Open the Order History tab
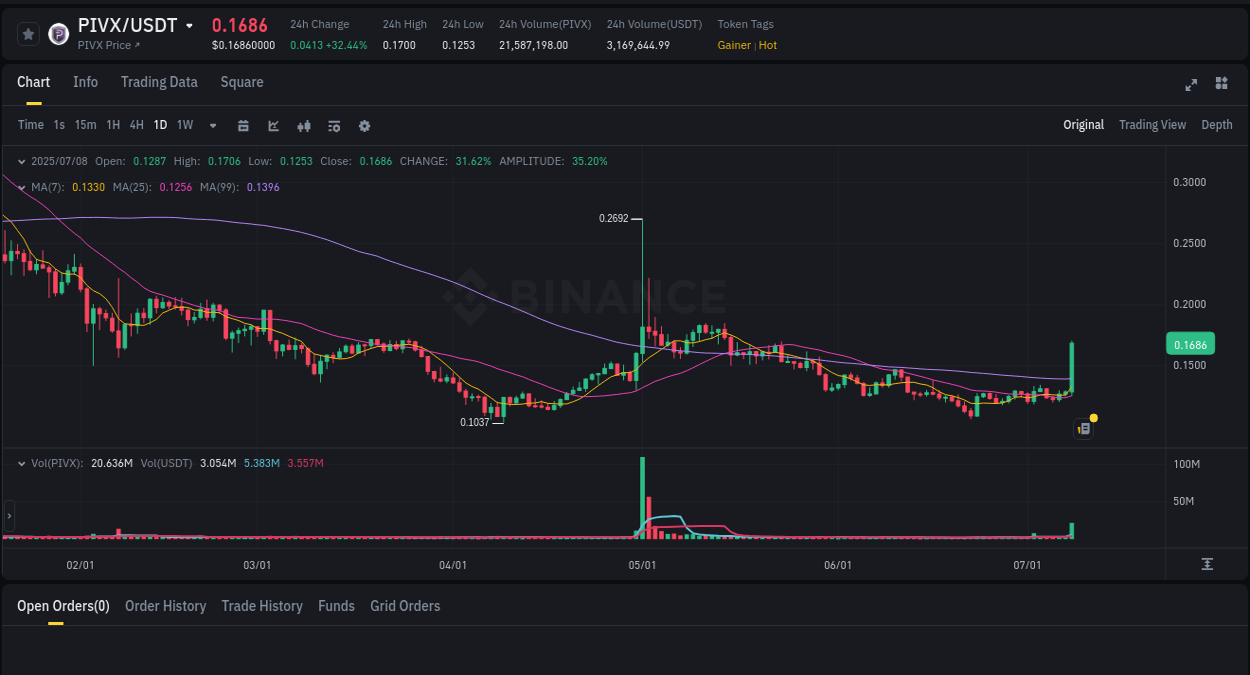The image size is (1250, 675). click(x=165, y=606)
